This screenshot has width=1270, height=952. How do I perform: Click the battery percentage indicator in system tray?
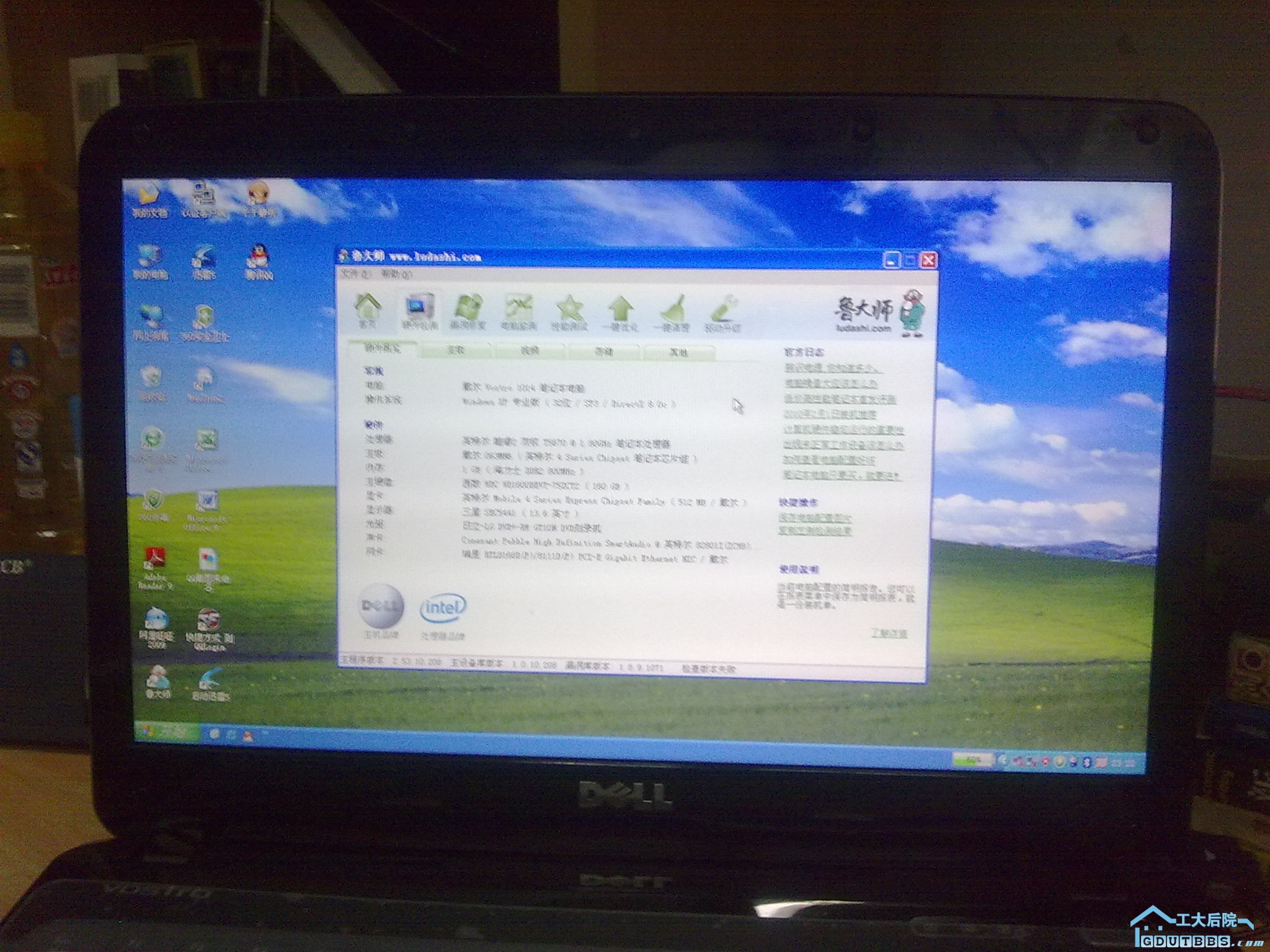[x=972, y=759]
